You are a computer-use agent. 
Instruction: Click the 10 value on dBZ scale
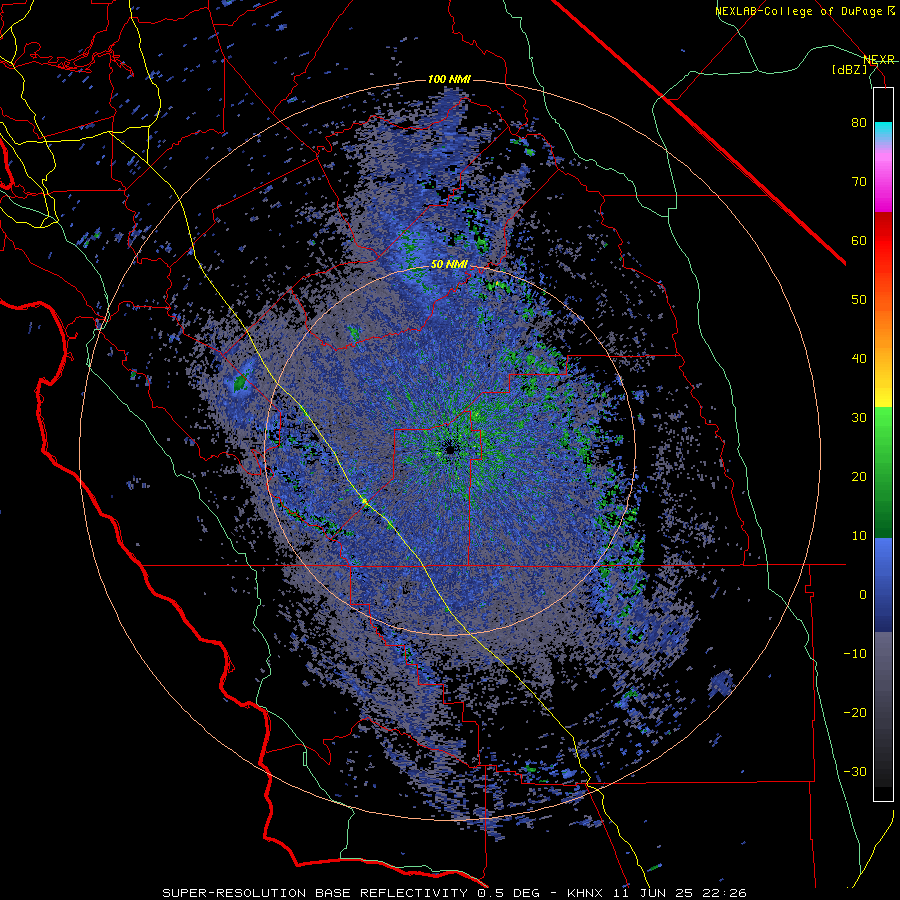859,536
